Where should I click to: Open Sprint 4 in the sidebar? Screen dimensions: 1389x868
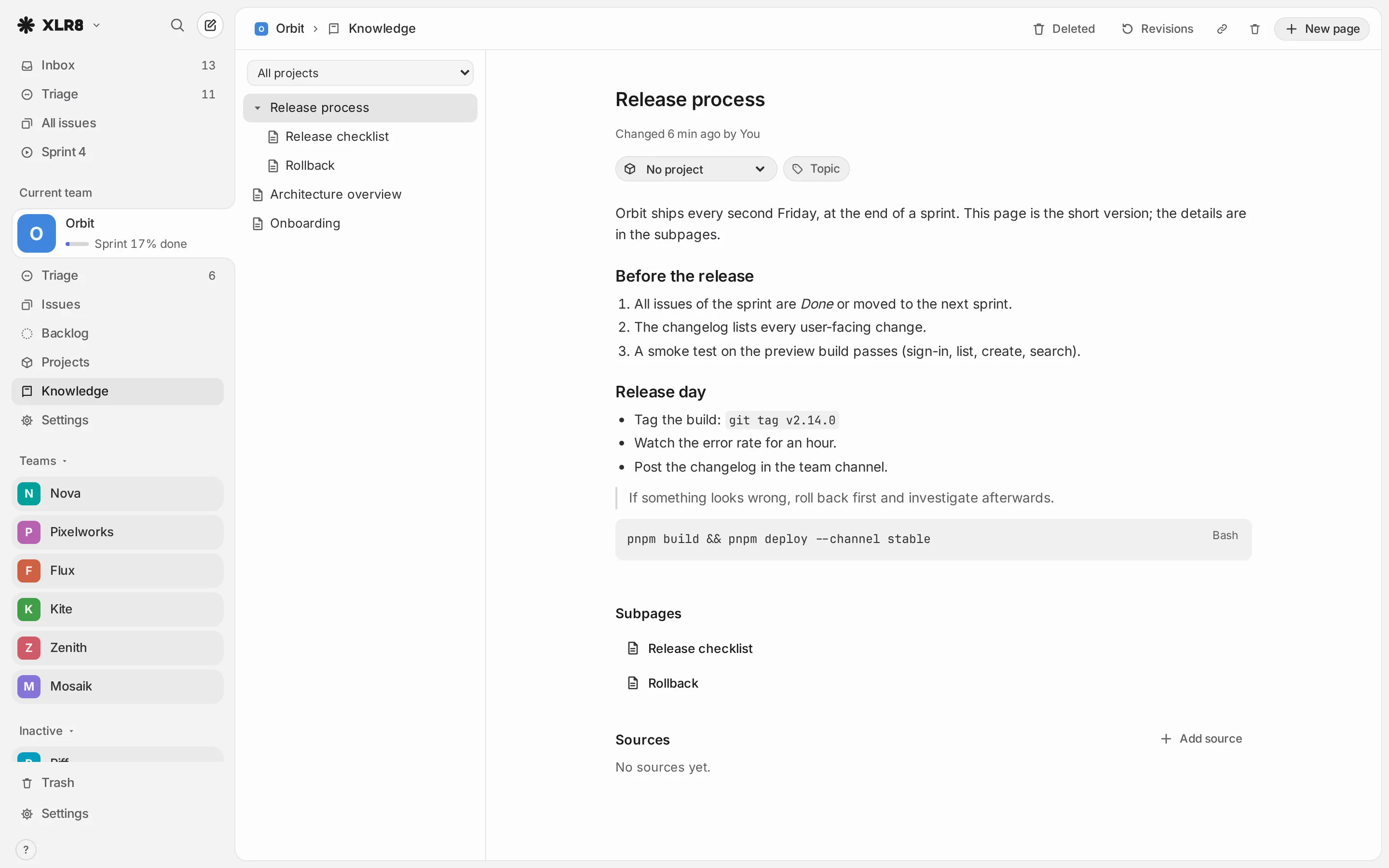[x=118, y=152]
